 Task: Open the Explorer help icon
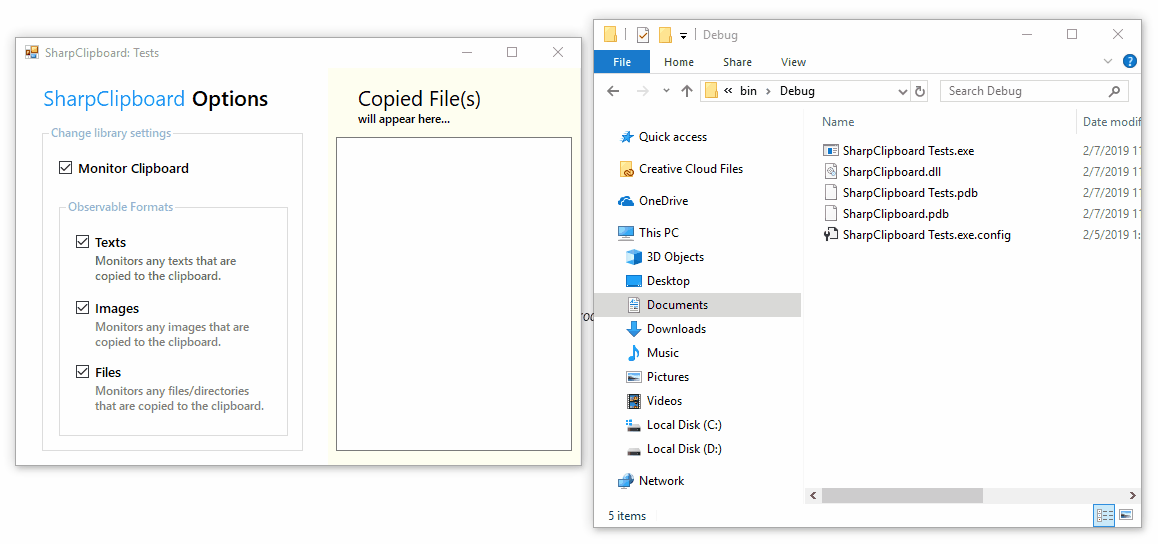click(x=1129, y=62)
